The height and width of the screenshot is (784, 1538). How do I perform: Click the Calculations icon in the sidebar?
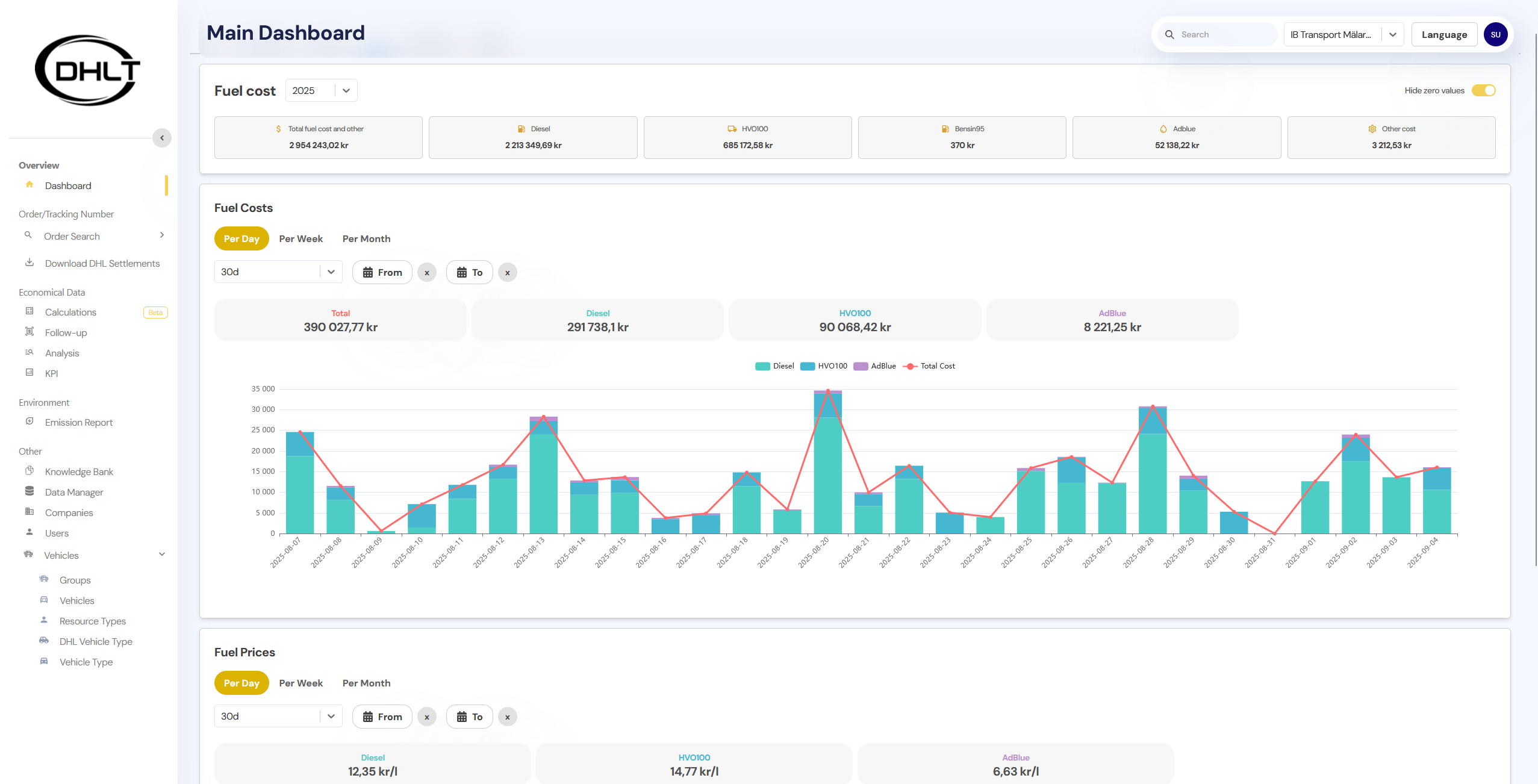pyautogui.click(x=30, y=311)
